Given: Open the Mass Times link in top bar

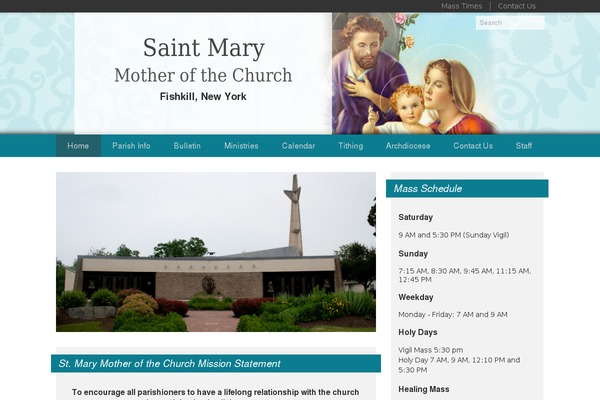Looking at the screenshot, I should click(461, 6).
